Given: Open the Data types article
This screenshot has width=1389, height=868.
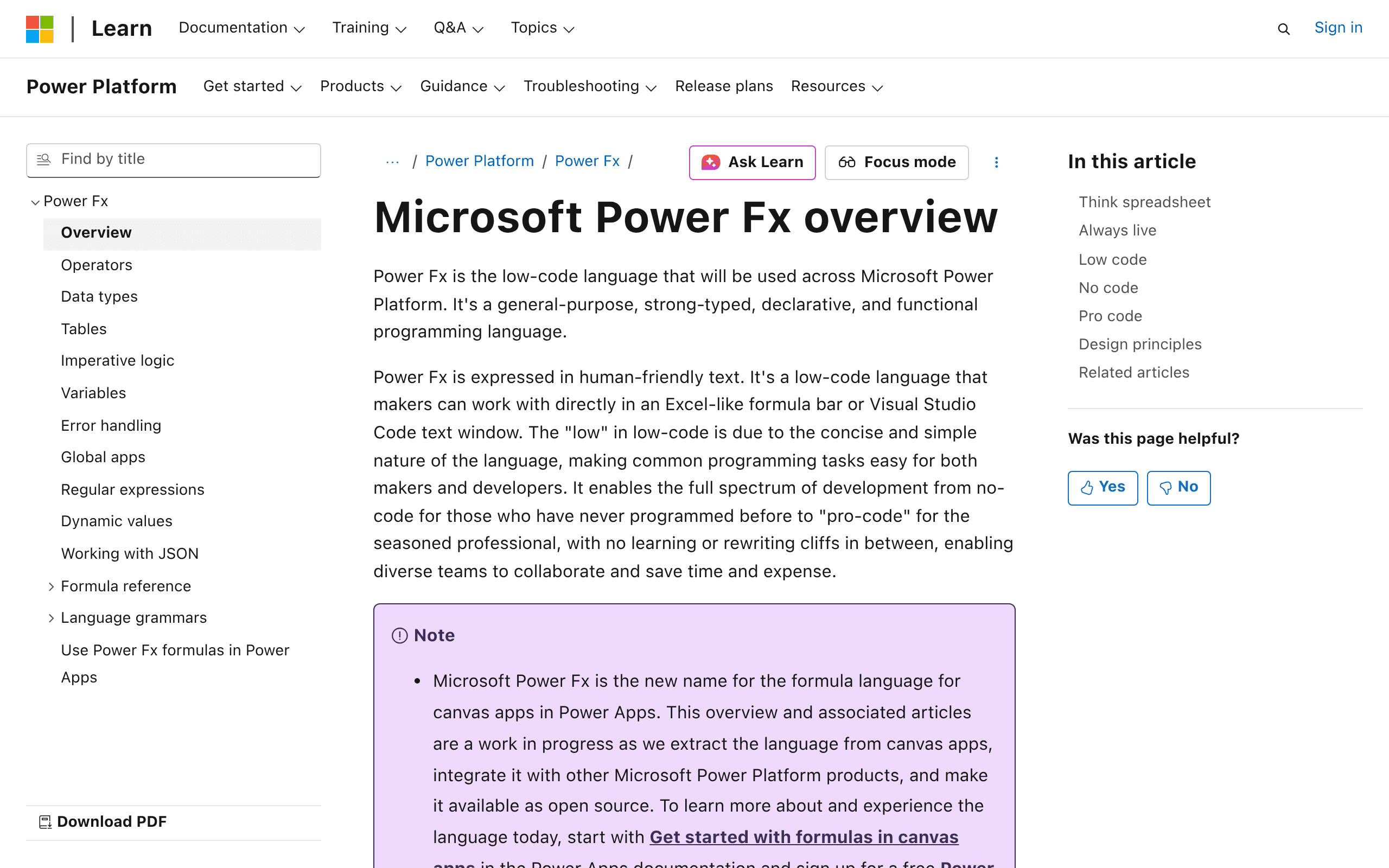Looking at the screenshot, I should (x=99, y=297).
